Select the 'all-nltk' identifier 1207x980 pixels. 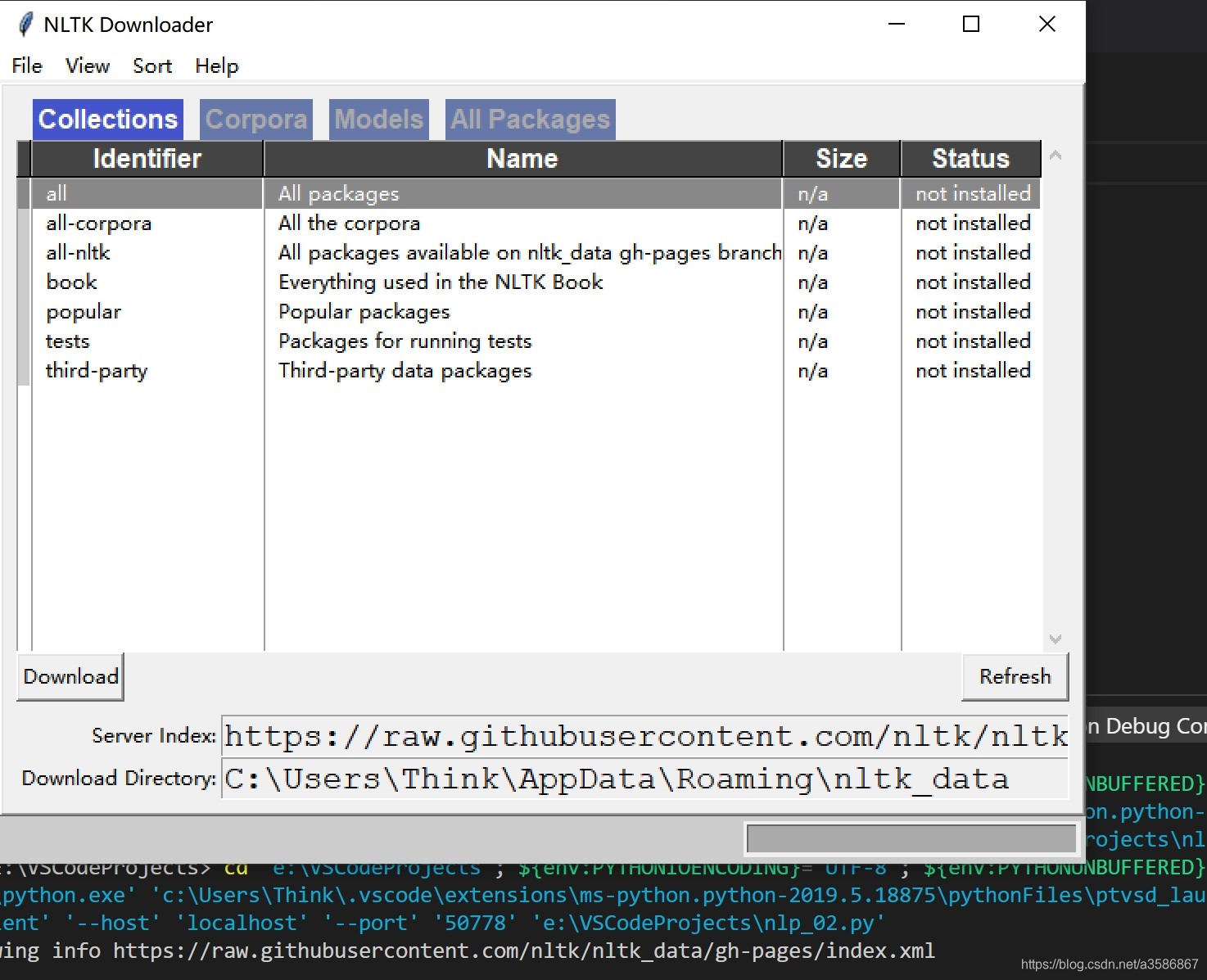78,253
